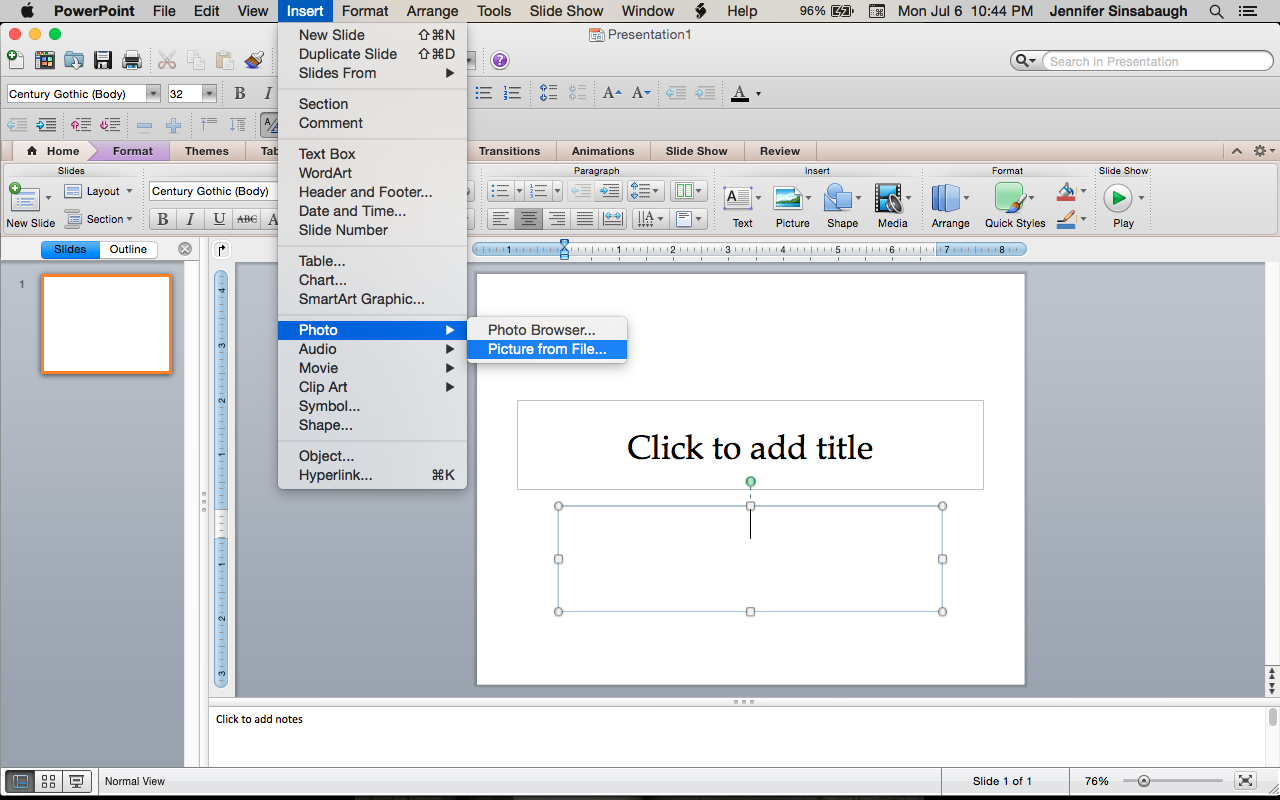The image size is (1280, 800).
Task: Click the Paste clipboard icon
Action: point(225,60)
